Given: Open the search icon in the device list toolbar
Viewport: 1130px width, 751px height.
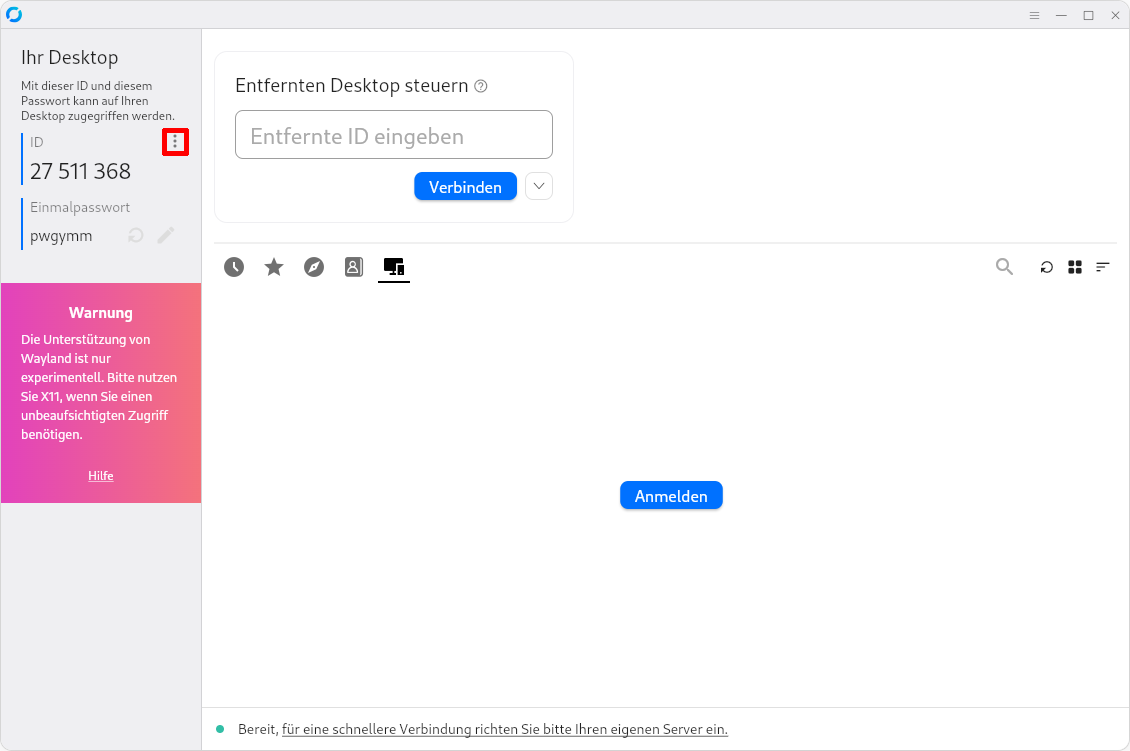Looking at the screenshot, I should coord(1004,267).
